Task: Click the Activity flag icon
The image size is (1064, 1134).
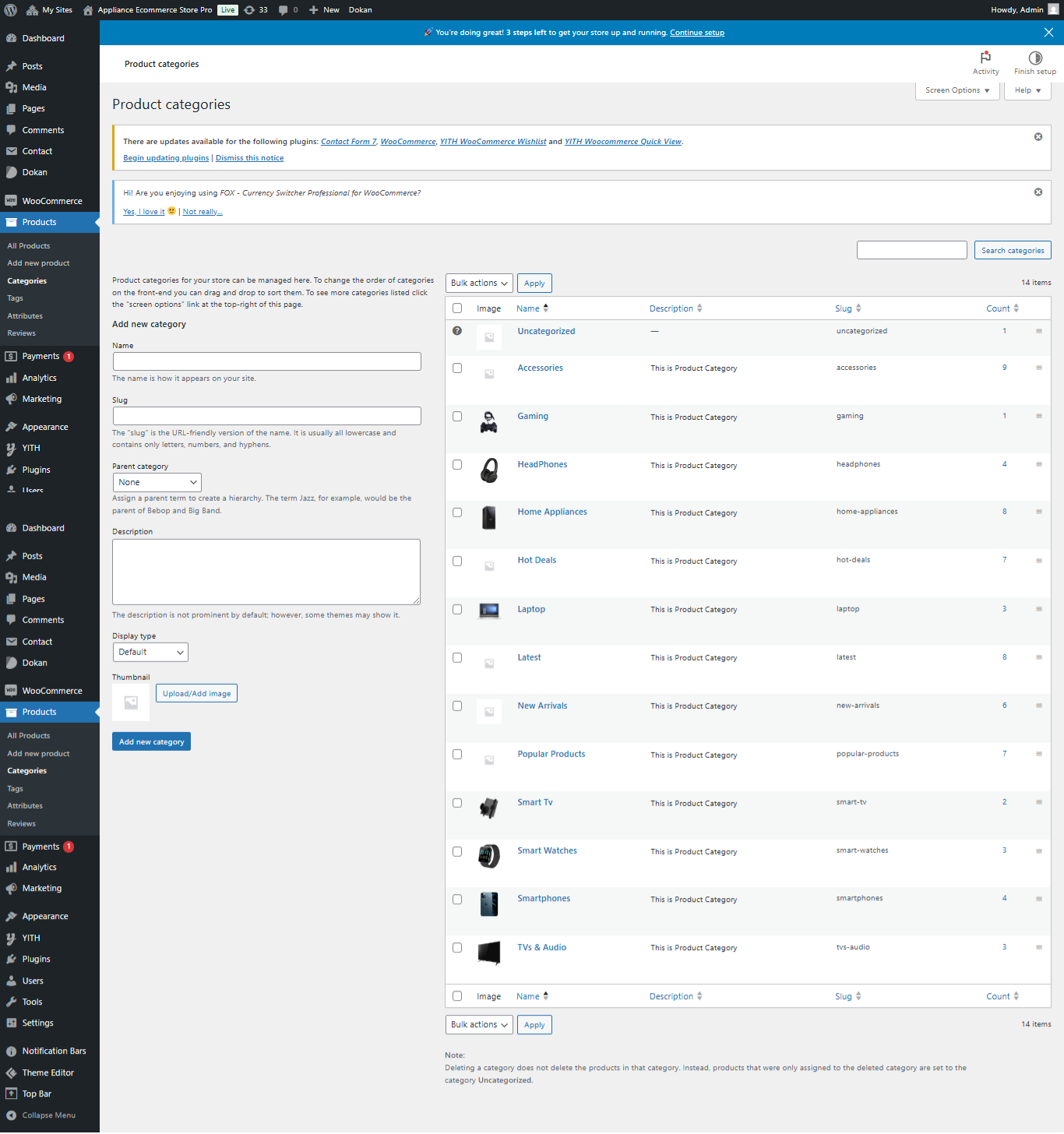Action: (985, 58)
